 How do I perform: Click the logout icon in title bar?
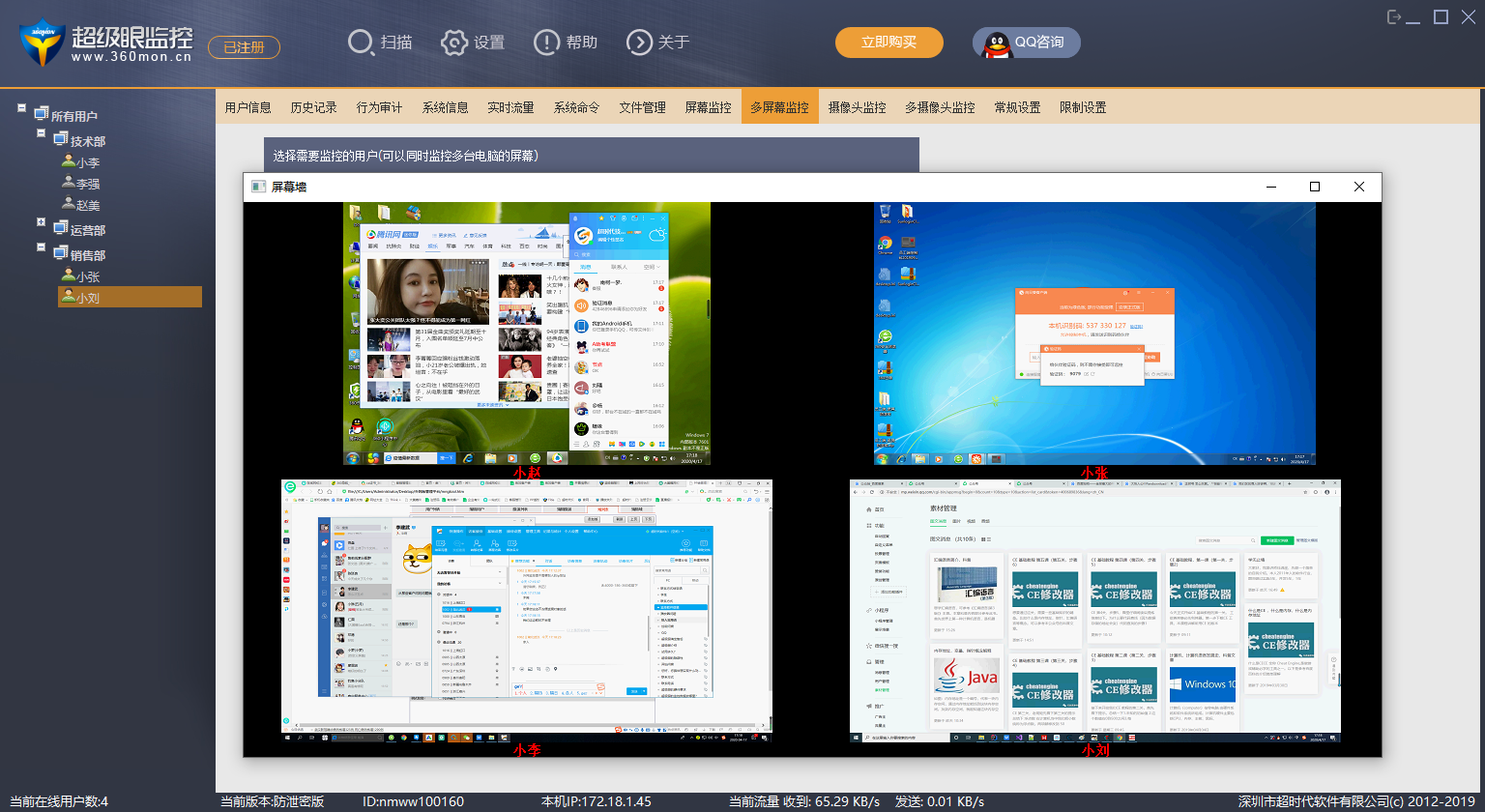pyautogui.click(x=1394, y=17)
